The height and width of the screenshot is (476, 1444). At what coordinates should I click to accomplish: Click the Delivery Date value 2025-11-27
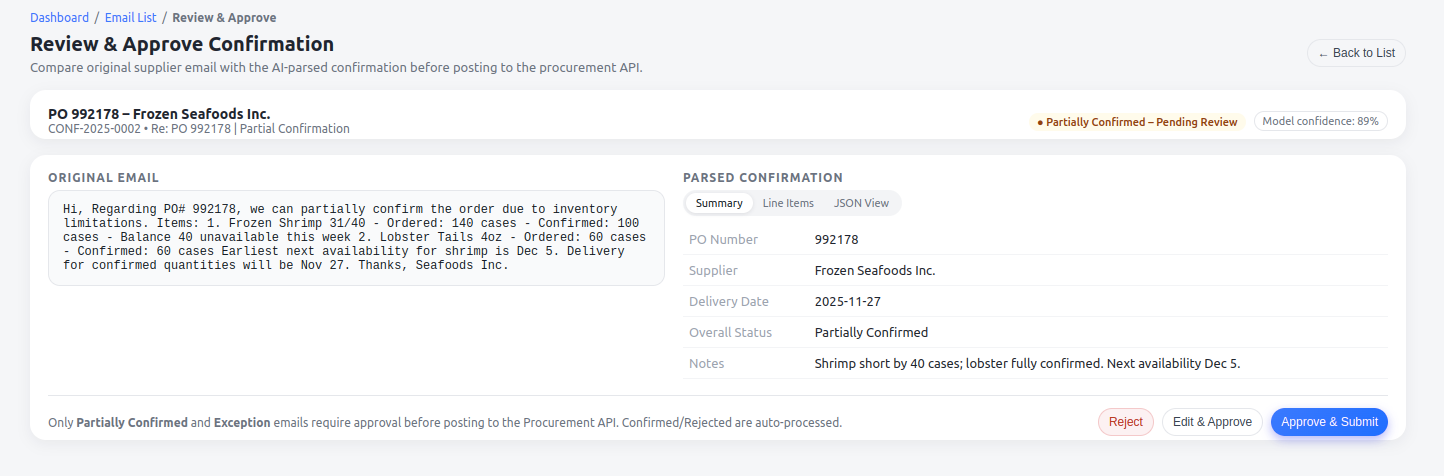click(x=847, y=302)
